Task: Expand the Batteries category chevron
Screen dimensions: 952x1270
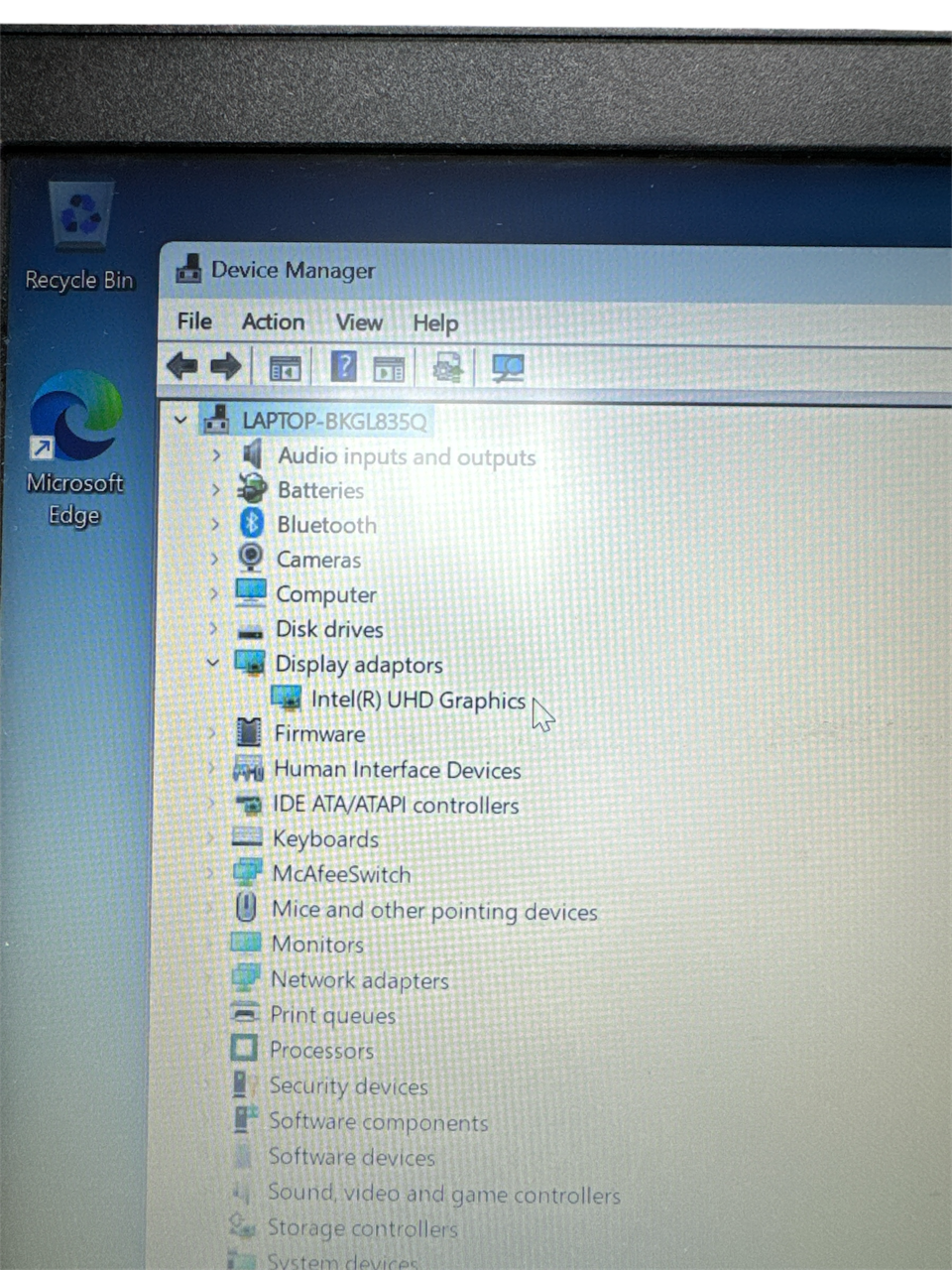Action: coord(216,489)
